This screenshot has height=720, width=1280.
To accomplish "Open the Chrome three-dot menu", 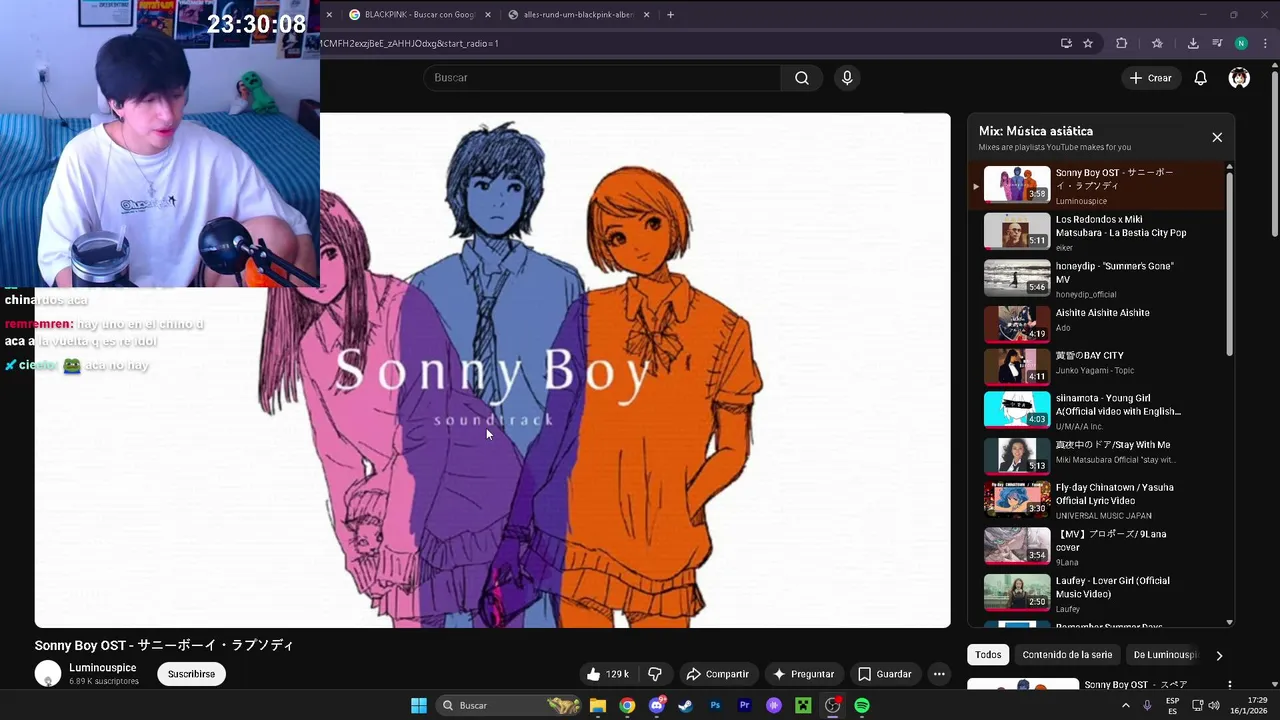I will coord(1265,43).
